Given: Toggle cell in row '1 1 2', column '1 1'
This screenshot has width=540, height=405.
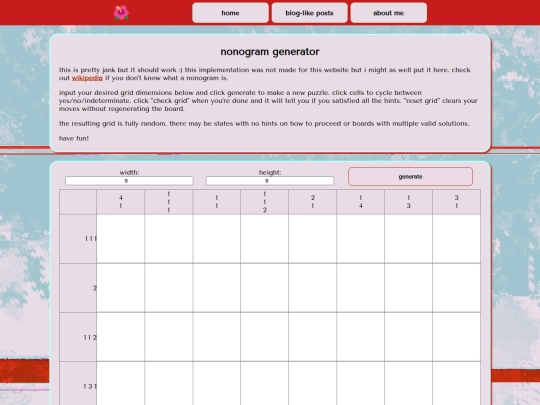Looking at the screenshot, I should click(x=217, y=337).
